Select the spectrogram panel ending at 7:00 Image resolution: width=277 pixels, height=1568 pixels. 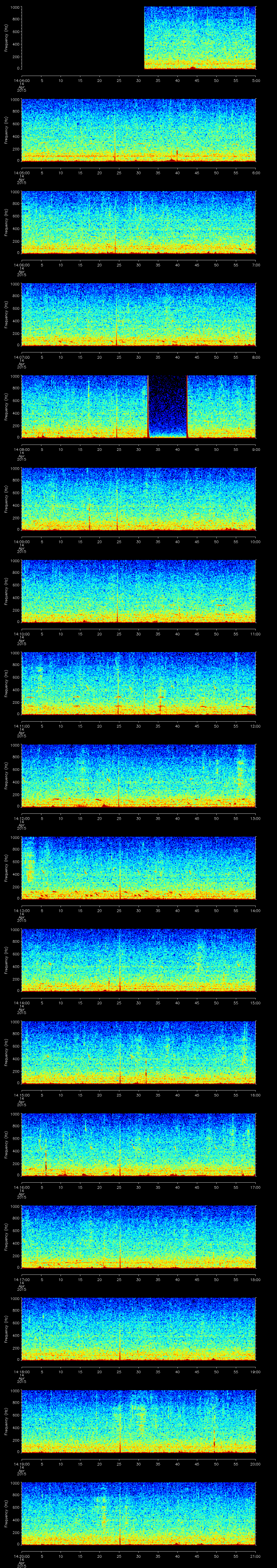[139, 222]
